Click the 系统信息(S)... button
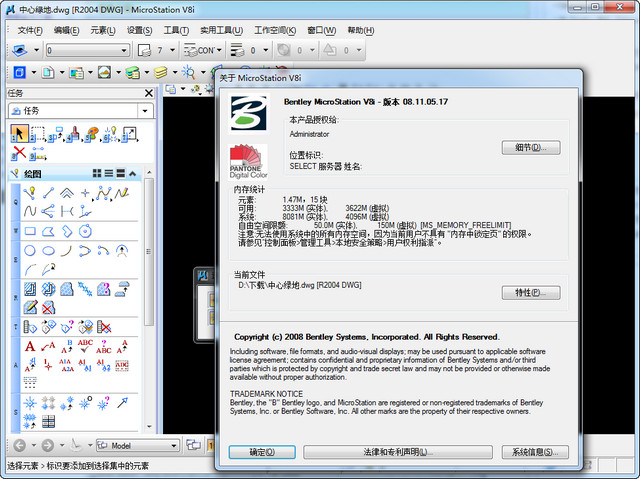This screenshot has width=640, height=479. 535,452
